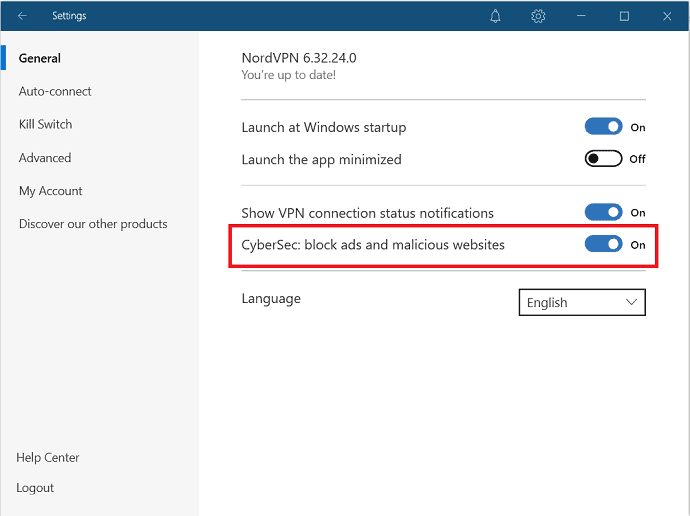Open the Language dropdown
Viewport: 690px width, 516px height.
coord(582,302)
